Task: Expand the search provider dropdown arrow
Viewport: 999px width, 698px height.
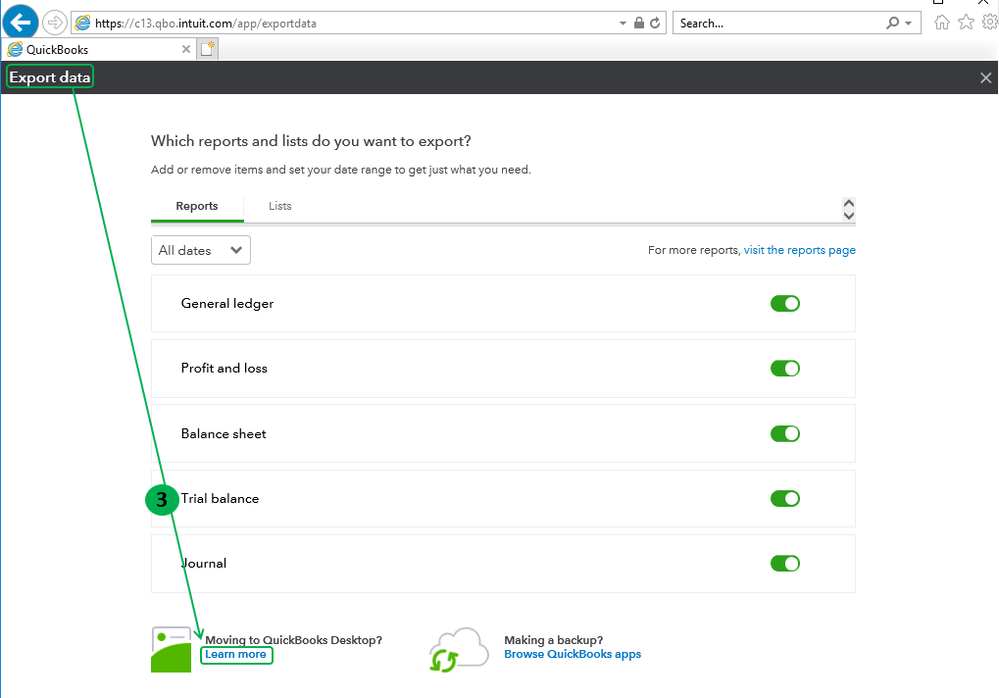Action: click(x=909, y=23)
